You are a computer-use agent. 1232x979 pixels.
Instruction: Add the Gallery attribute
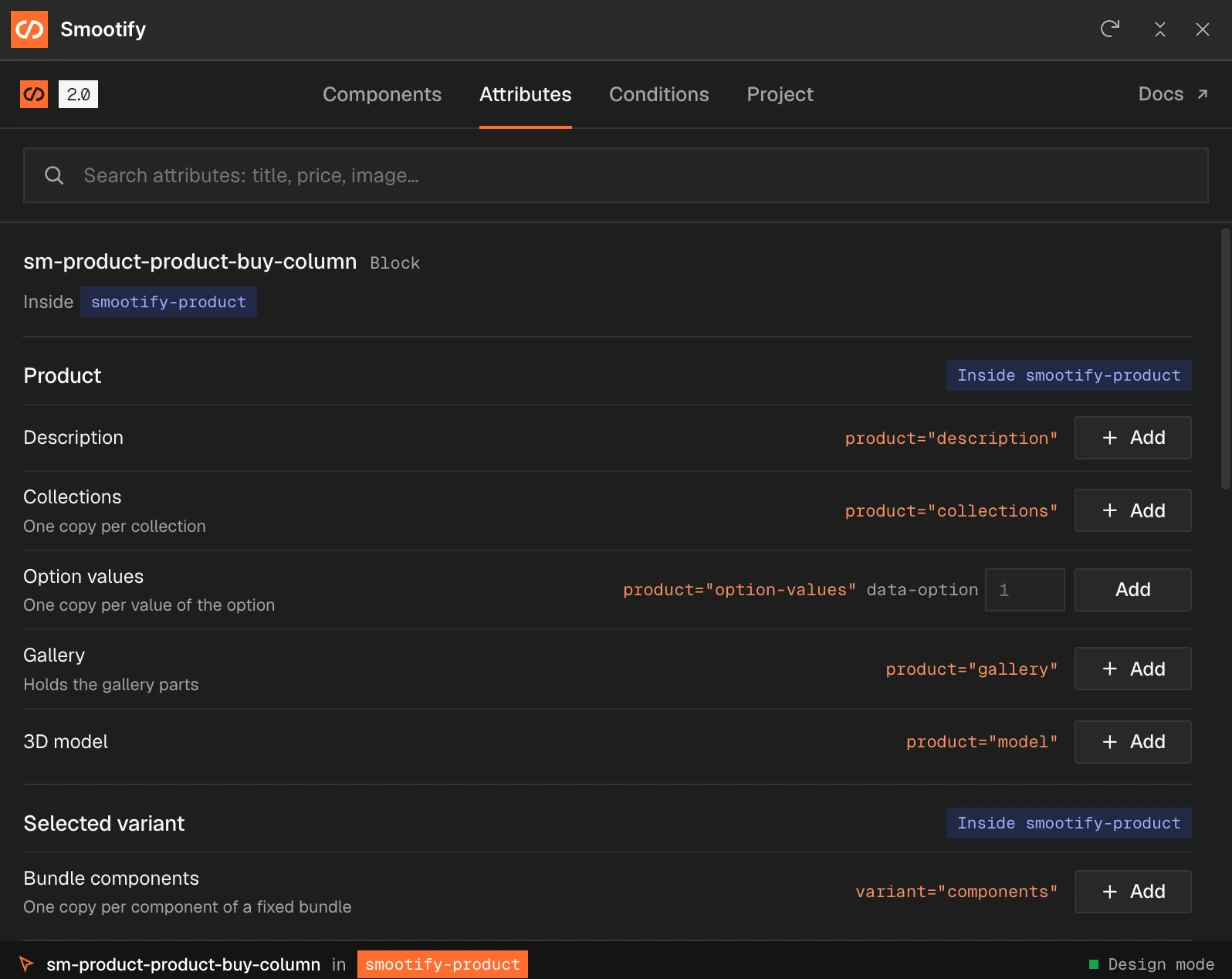point(1133,669)
